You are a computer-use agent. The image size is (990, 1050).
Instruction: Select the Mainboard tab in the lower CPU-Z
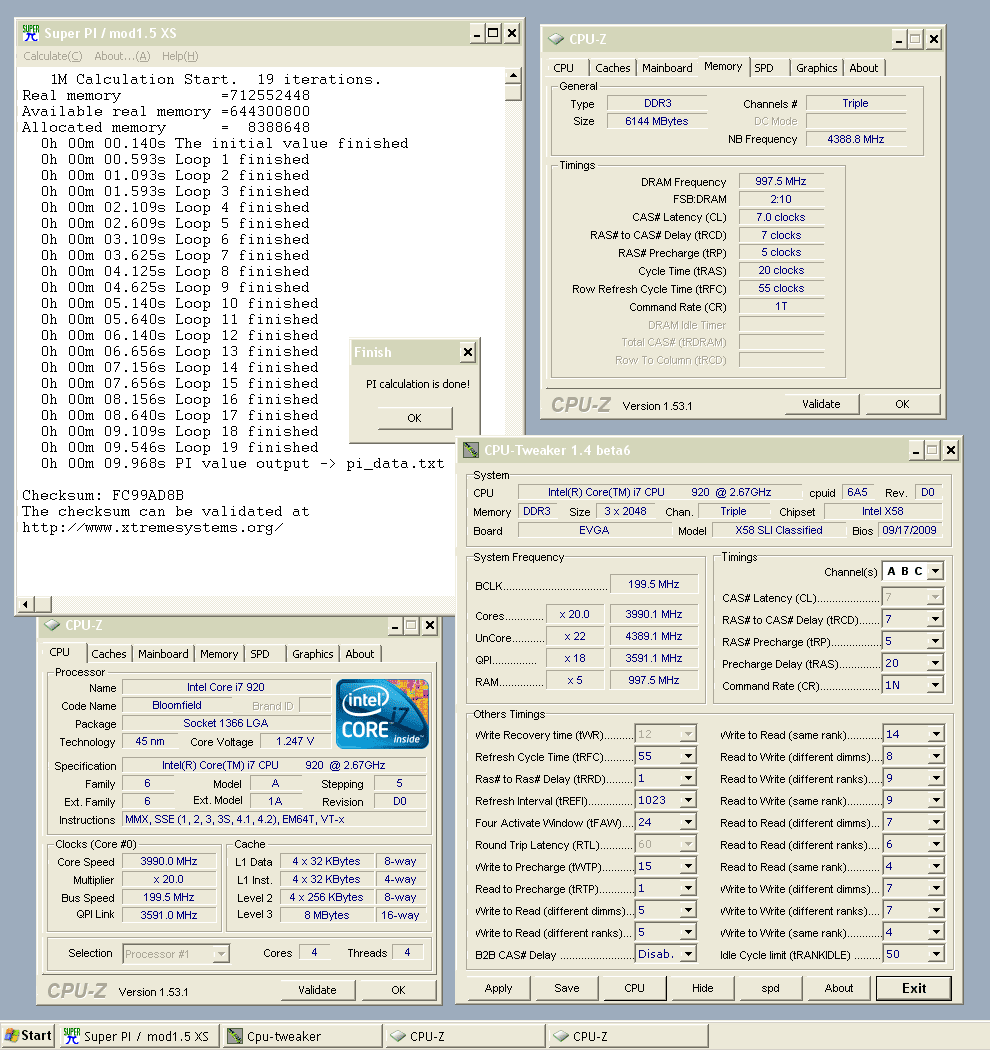pyautogui.click(x=163, y=654)
